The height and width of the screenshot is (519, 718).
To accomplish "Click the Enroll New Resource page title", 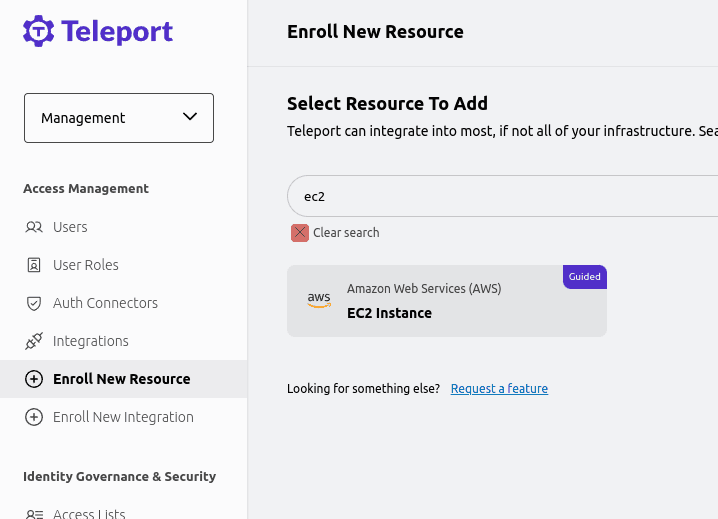I will pyautogui.click(x=375, y=32).
